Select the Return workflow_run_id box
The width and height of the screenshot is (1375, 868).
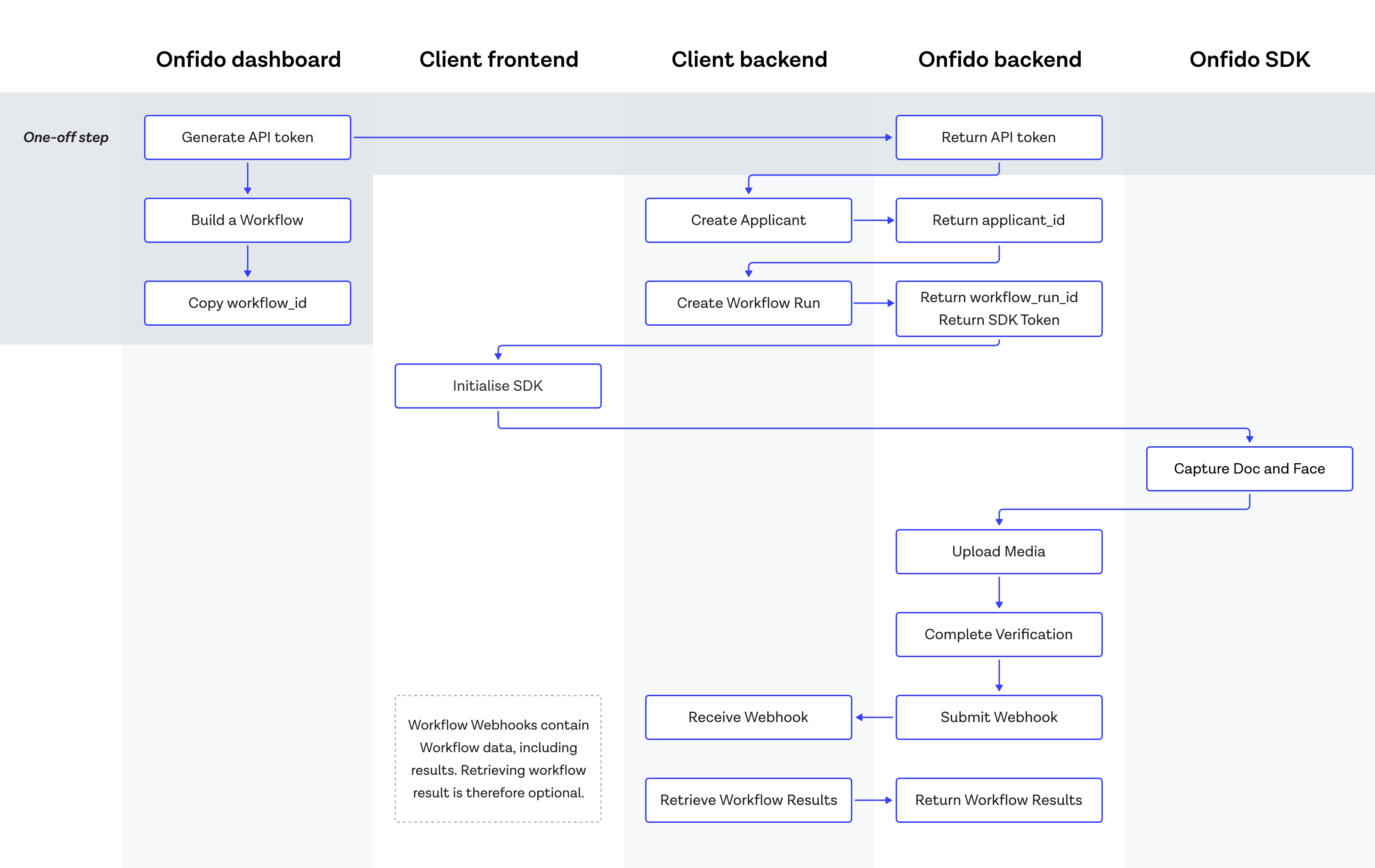[999, 309]
